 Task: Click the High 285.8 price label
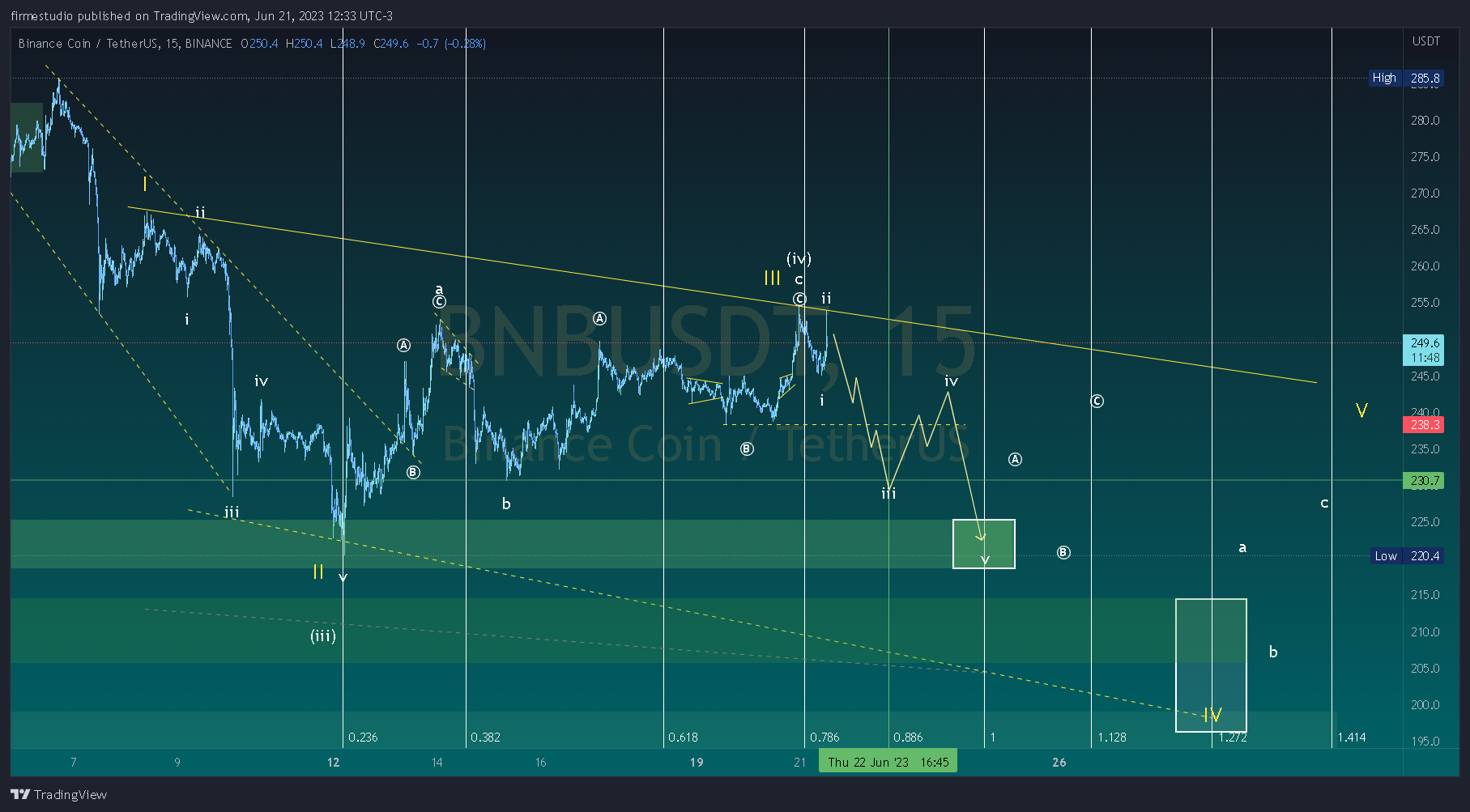1405,78
